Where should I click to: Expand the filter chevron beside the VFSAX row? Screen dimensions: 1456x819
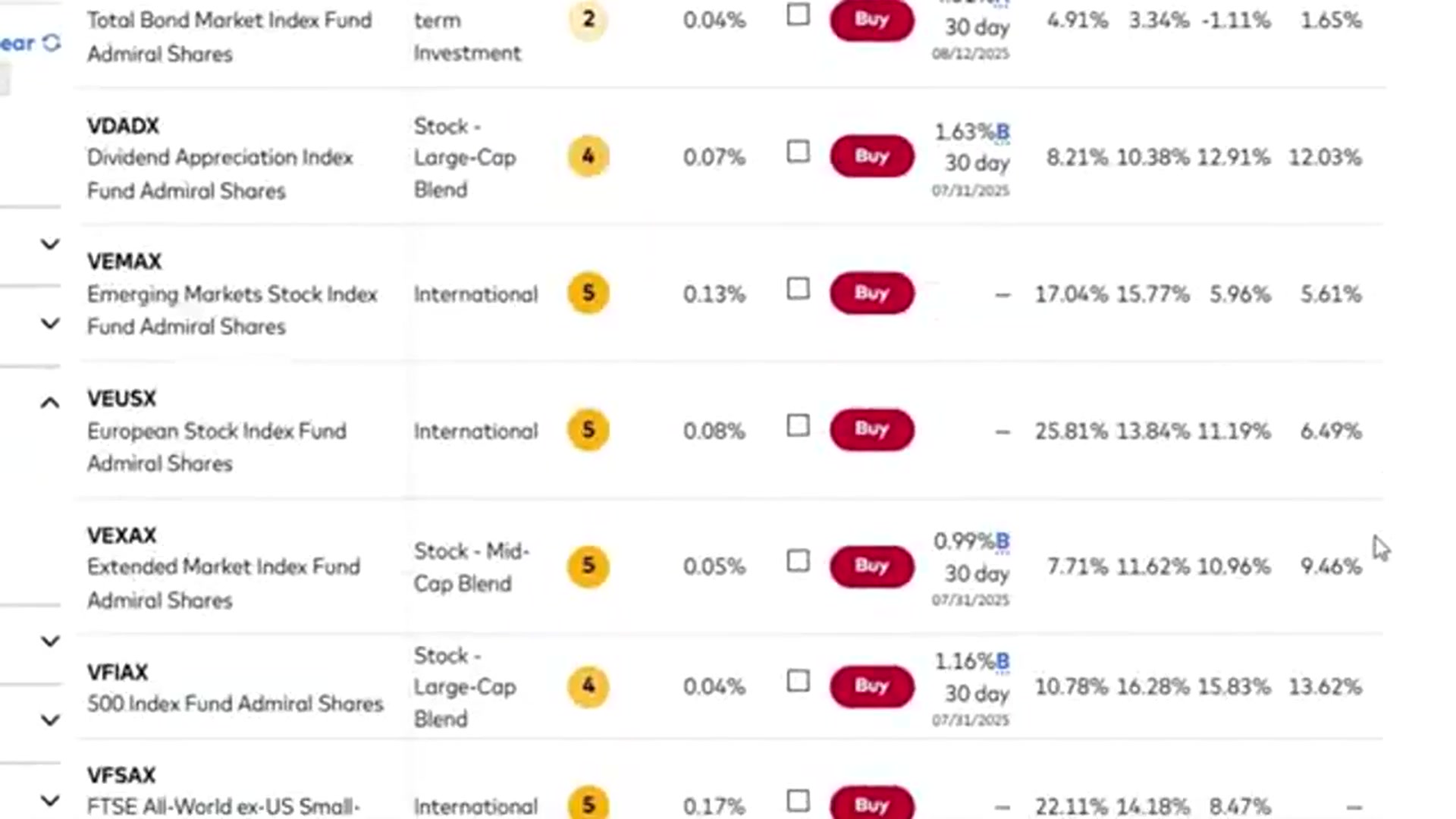pyautogui.click(x=50, y=799)
